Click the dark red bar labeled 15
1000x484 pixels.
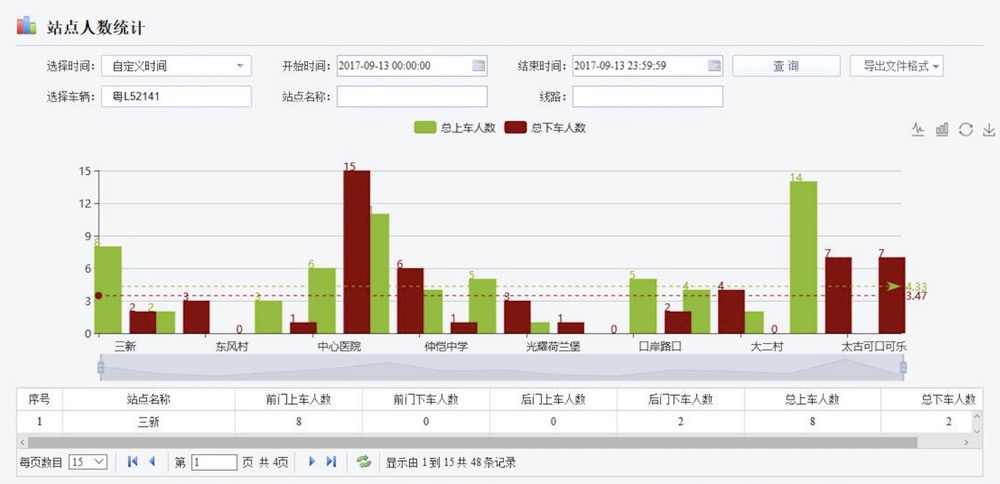tap(357, 252)
